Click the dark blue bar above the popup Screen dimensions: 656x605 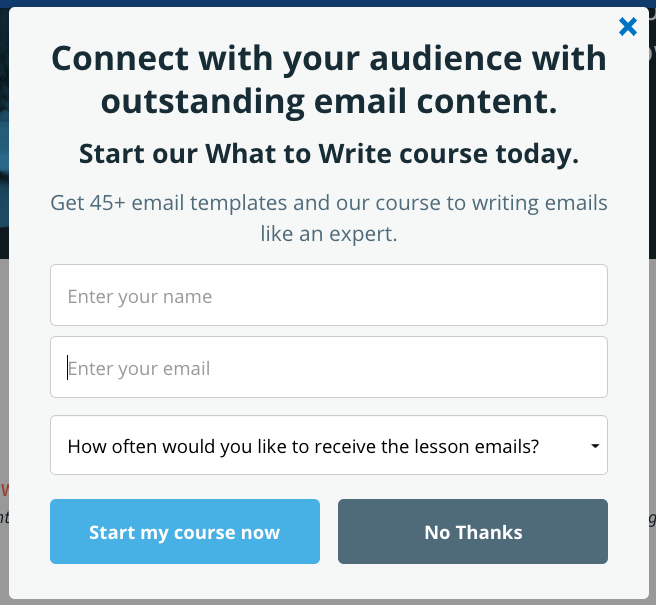(328, 3)
